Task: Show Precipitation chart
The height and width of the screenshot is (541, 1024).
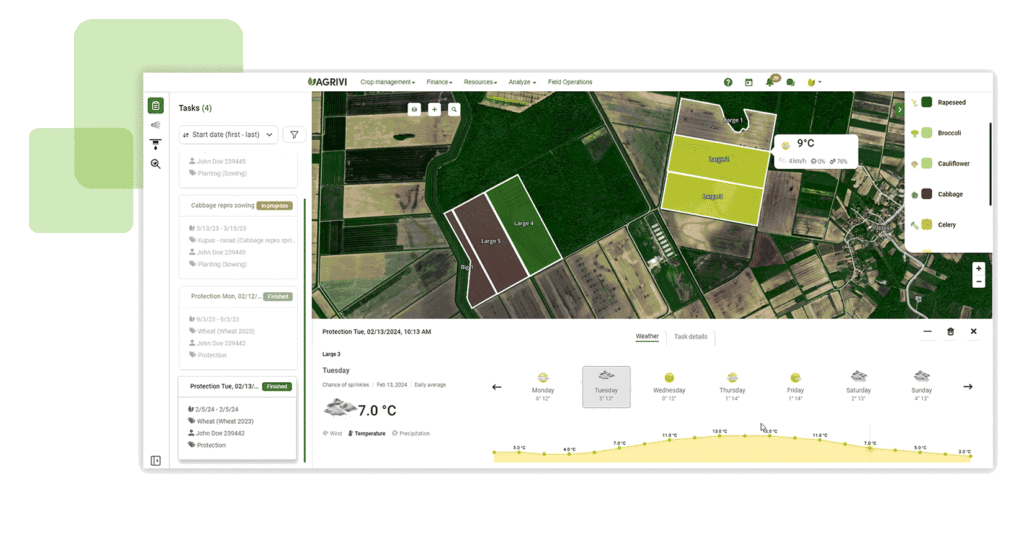Action: [411, 433]
